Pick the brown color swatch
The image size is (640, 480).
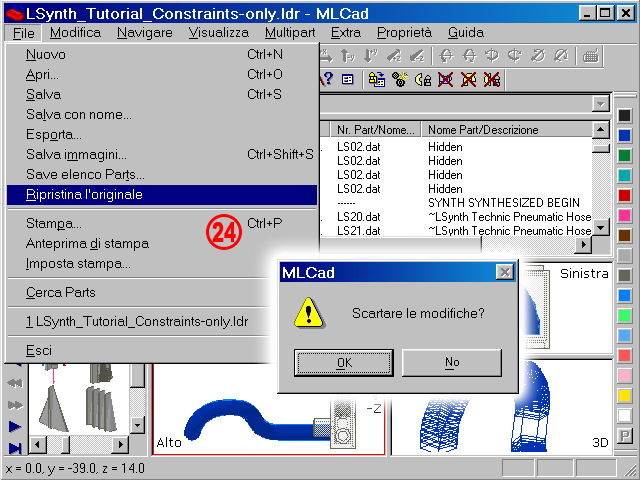pyautogui.click(x=624, y=236)
